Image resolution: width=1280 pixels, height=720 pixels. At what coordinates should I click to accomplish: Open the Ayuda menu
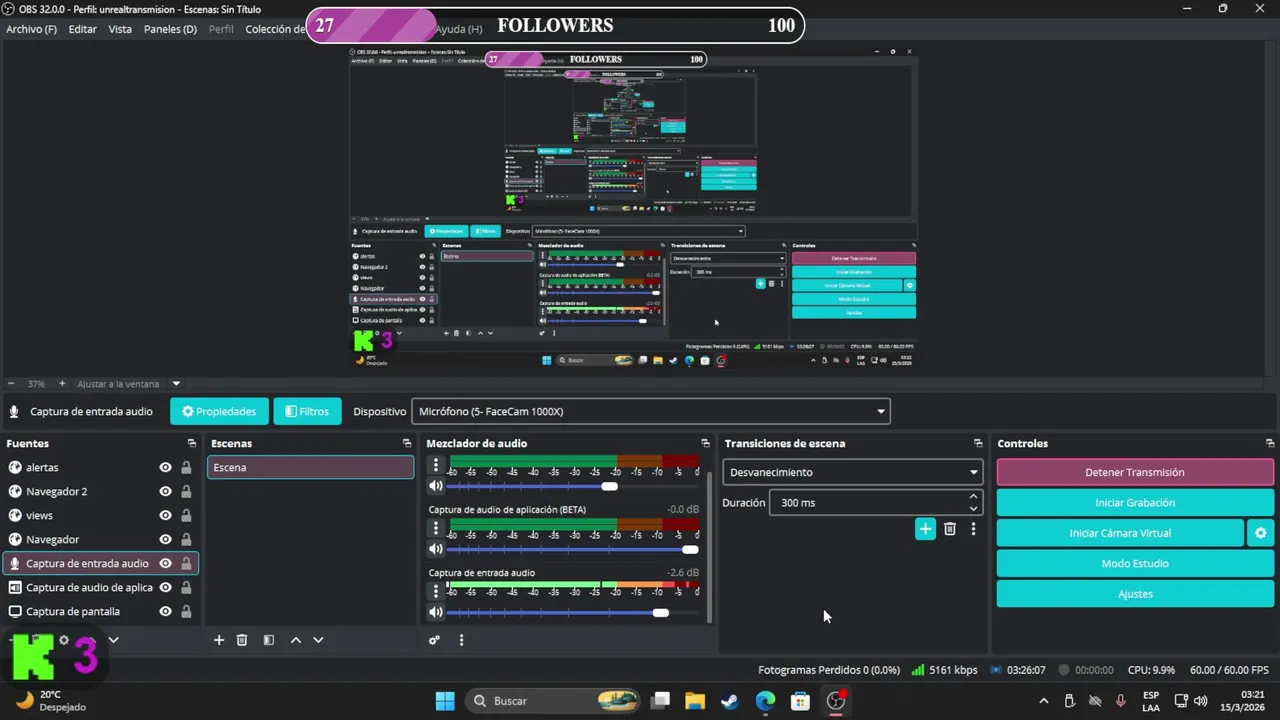point(458,29)
